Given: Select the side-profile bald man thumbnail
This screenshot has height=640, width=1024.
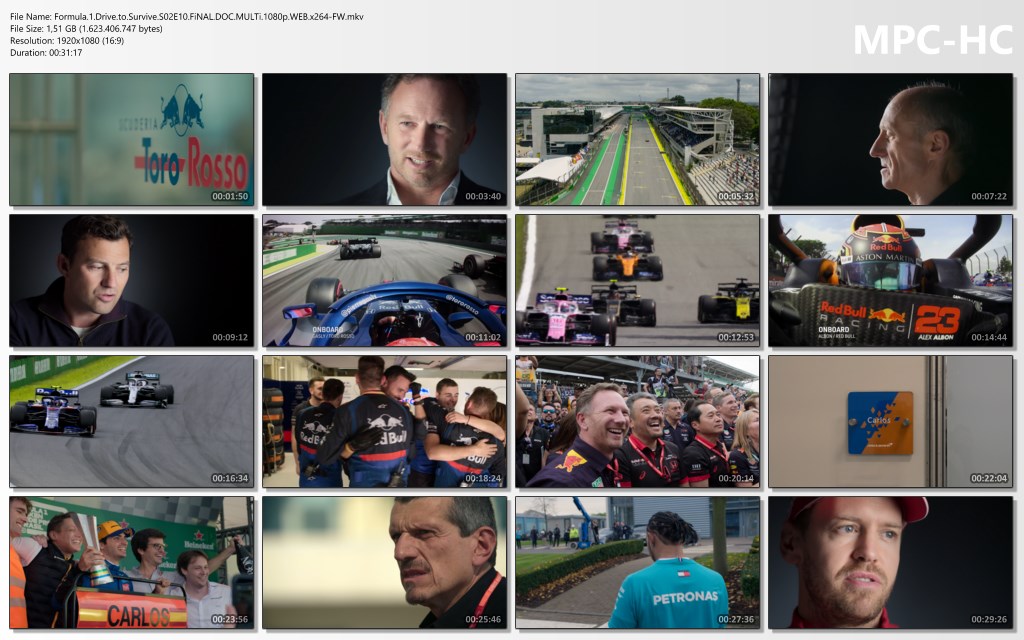Looking at the screenshot, I should [890, 139].
